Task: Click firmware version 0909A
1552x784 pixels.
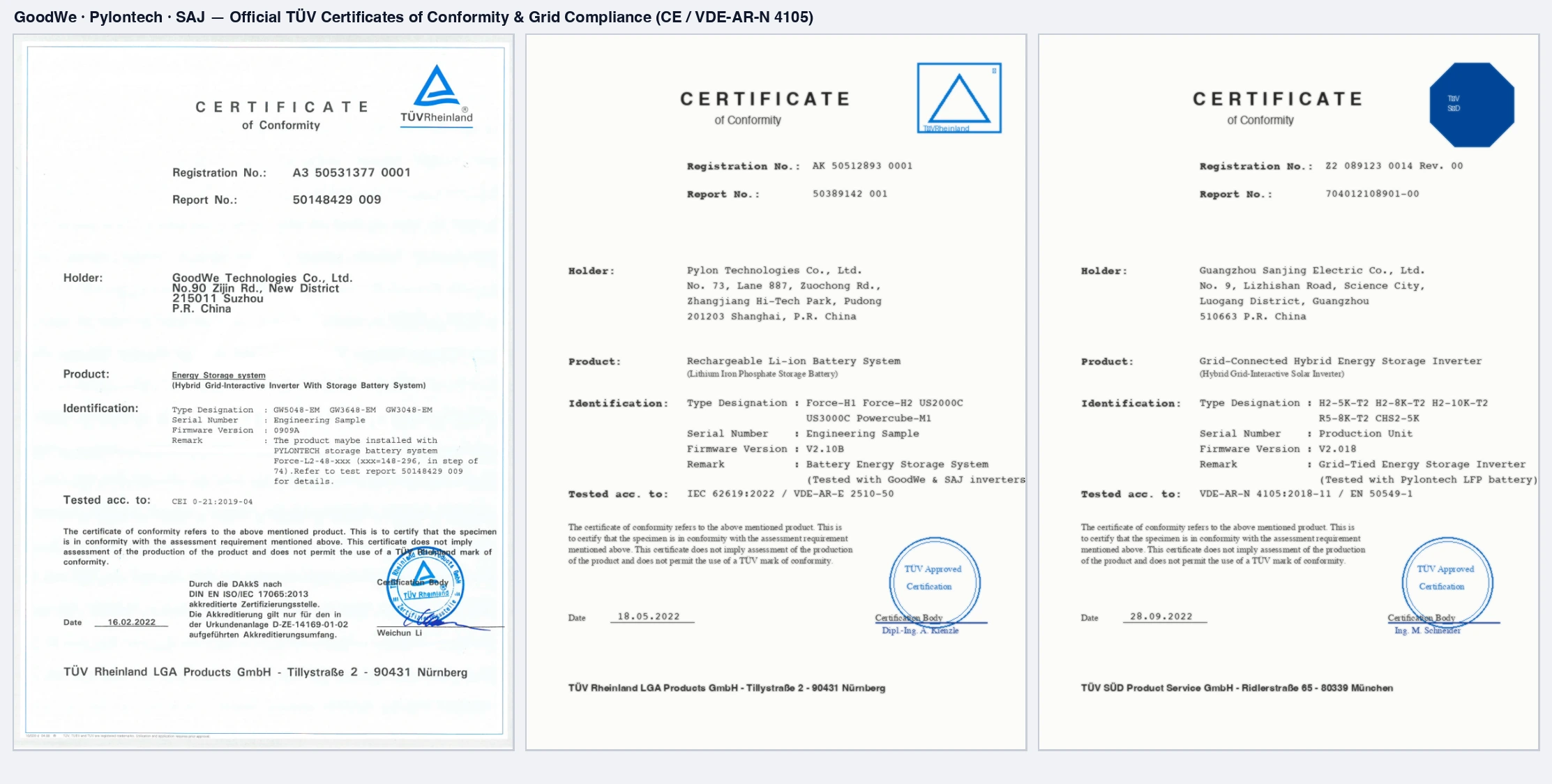Action: [x=286, y=430]
